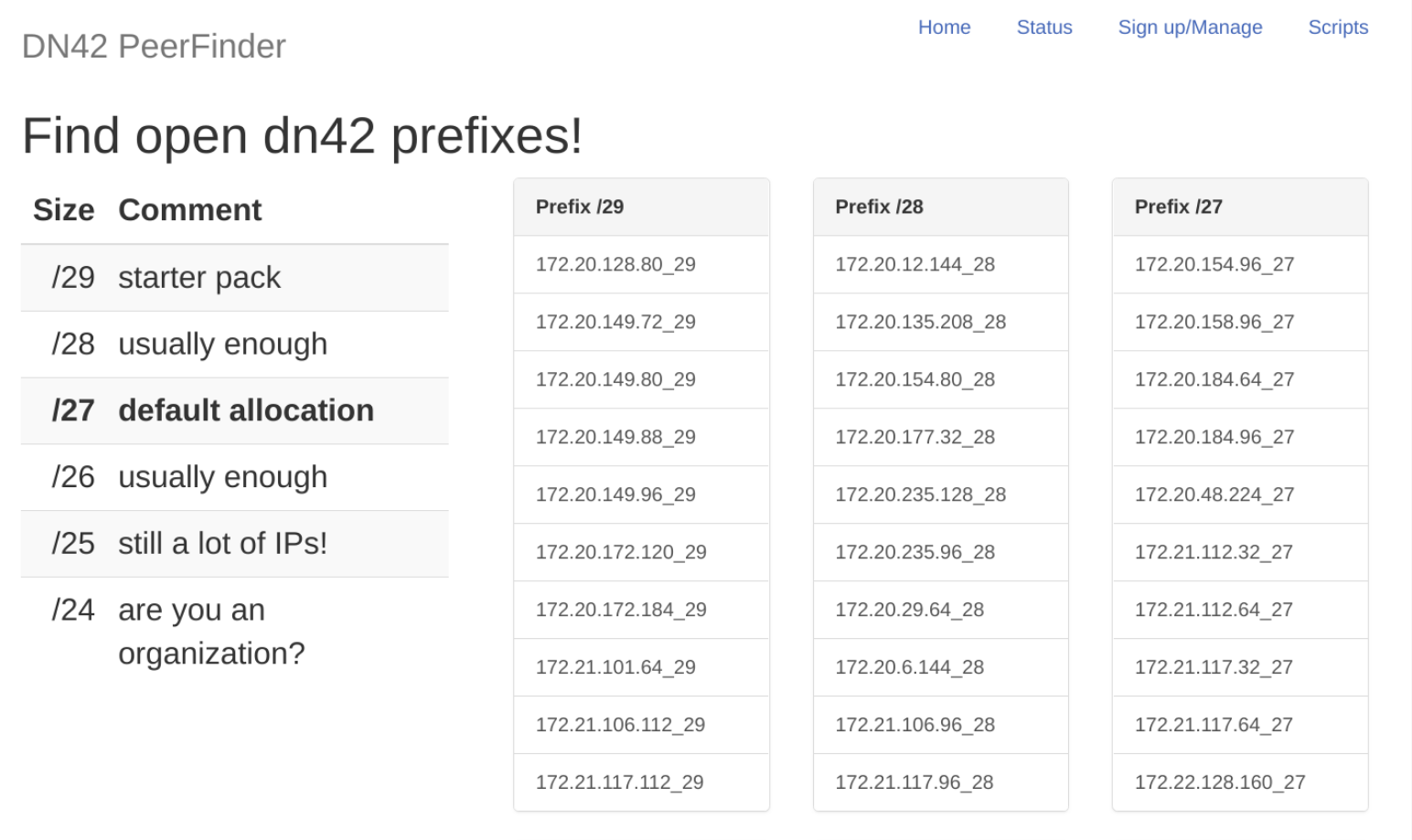Pick prefix 172.20.12.144_28
1412x840 pixels.
coord(941,264)
